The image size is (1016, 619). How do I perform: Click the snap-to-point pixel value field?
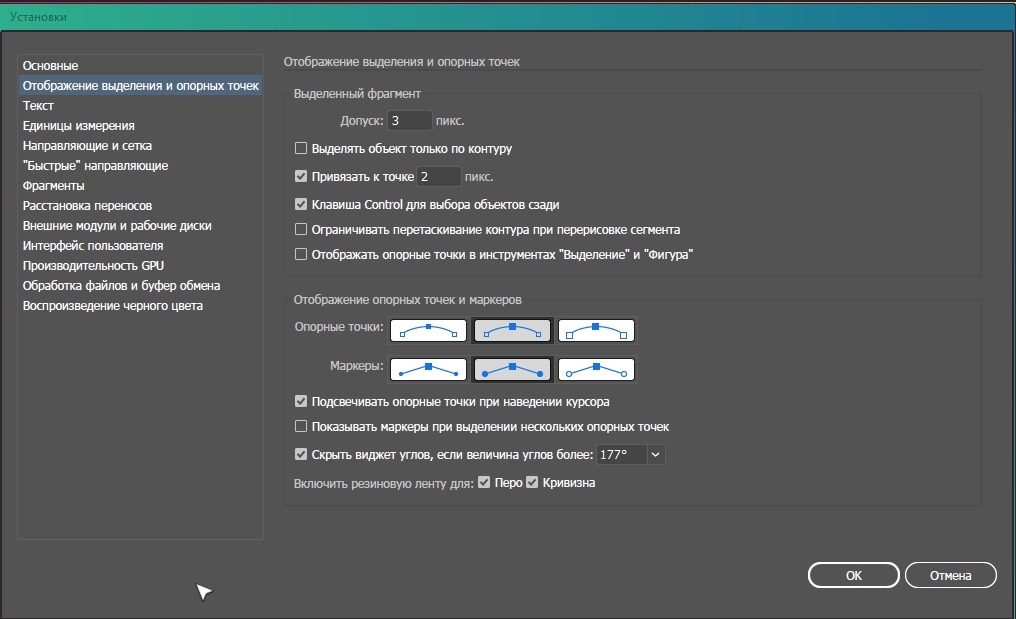[x=439, y=177]
